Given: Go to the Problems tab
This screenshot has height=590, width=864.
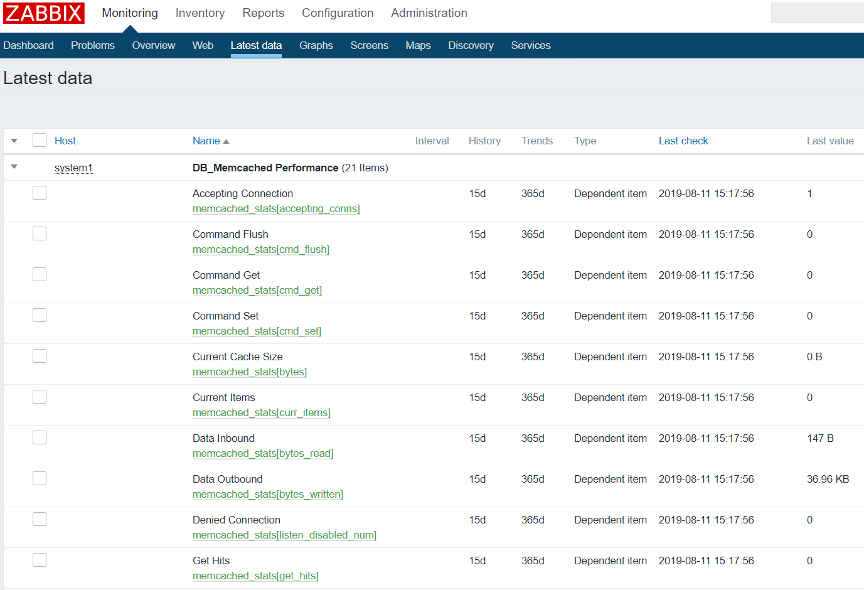Looking at the screenshot, I should coord(93,45).
